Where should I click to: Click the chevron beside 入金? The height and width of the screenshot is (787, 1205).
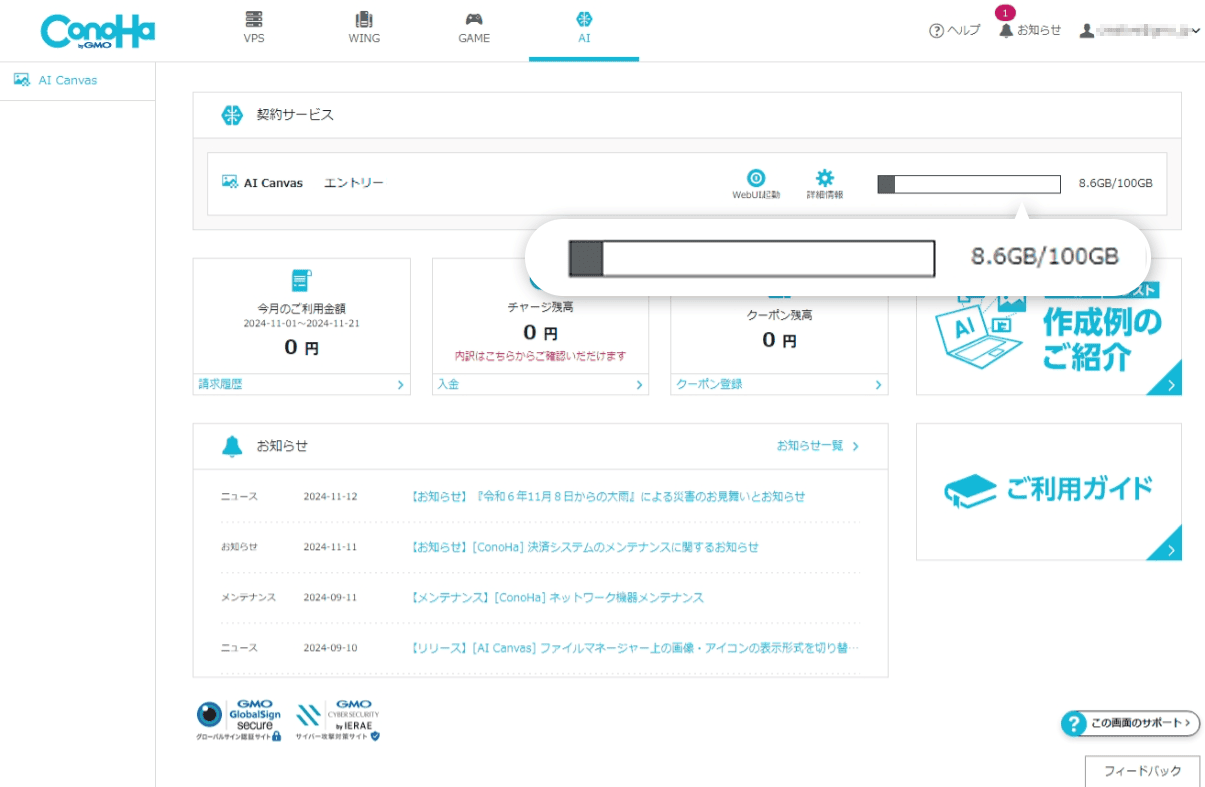tap(639, 385)
